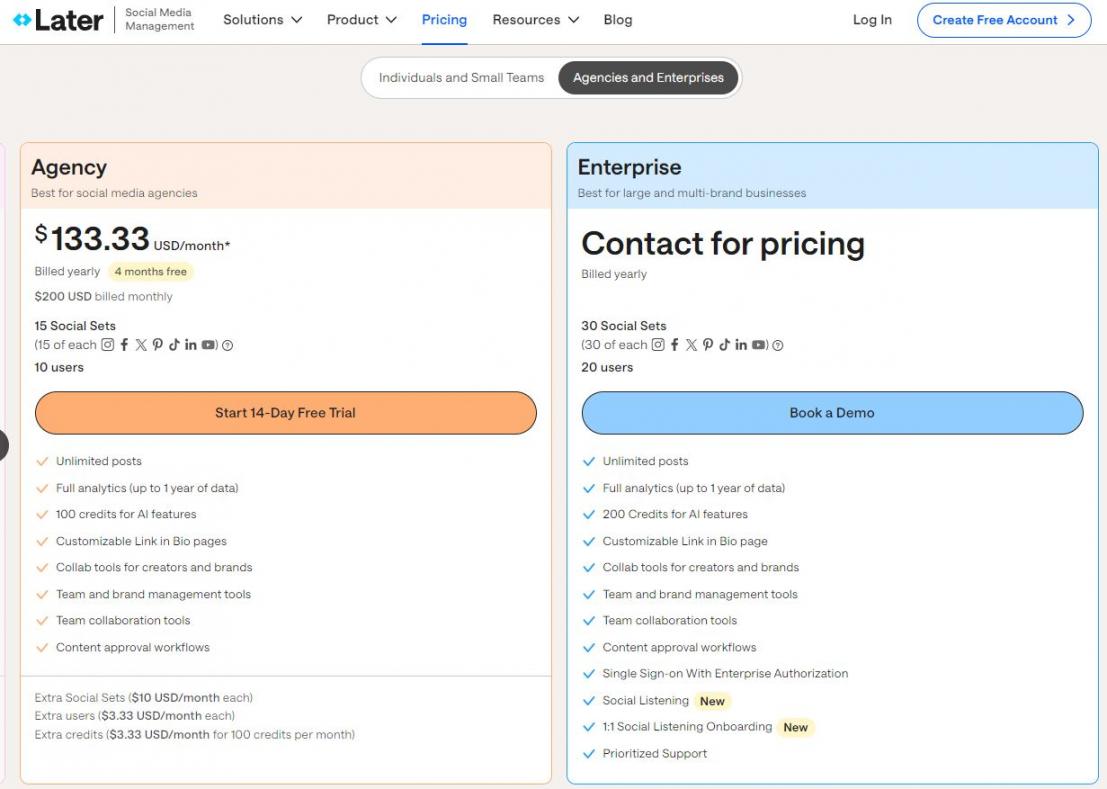The width and height of the screenshot is (1107, 789).
Task: Go to the Blog page
Action: pyautogui.click(x=618, y=20)
